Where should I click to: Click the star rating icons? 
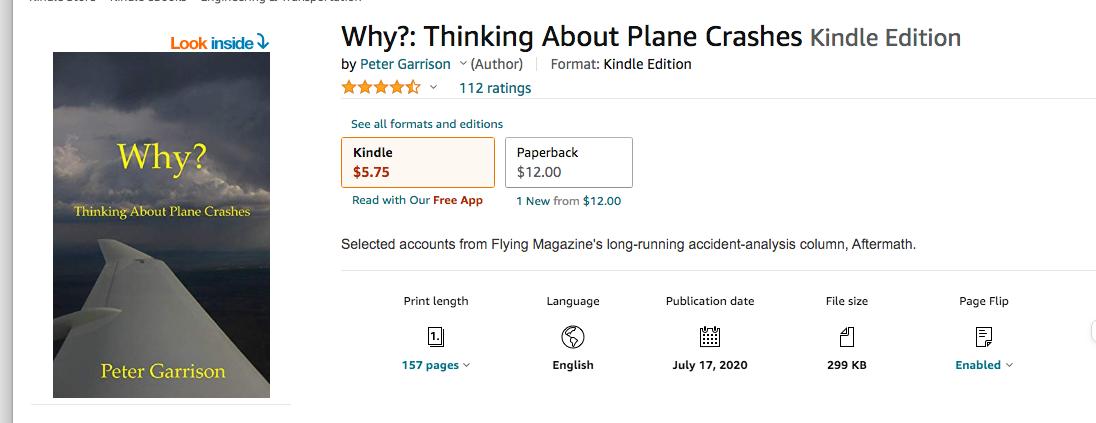click(x=380, y=88)
